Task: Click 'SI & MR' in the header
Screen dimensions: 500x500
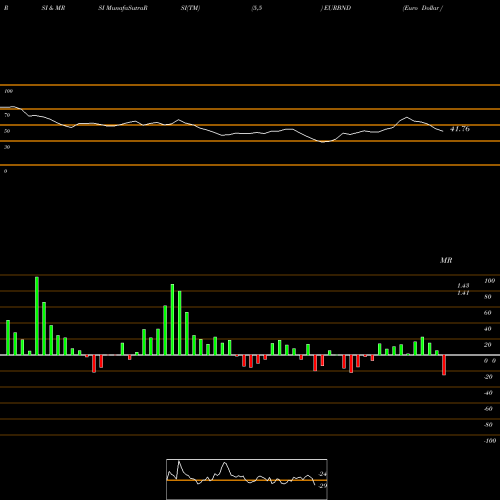Action: point(53,8)
